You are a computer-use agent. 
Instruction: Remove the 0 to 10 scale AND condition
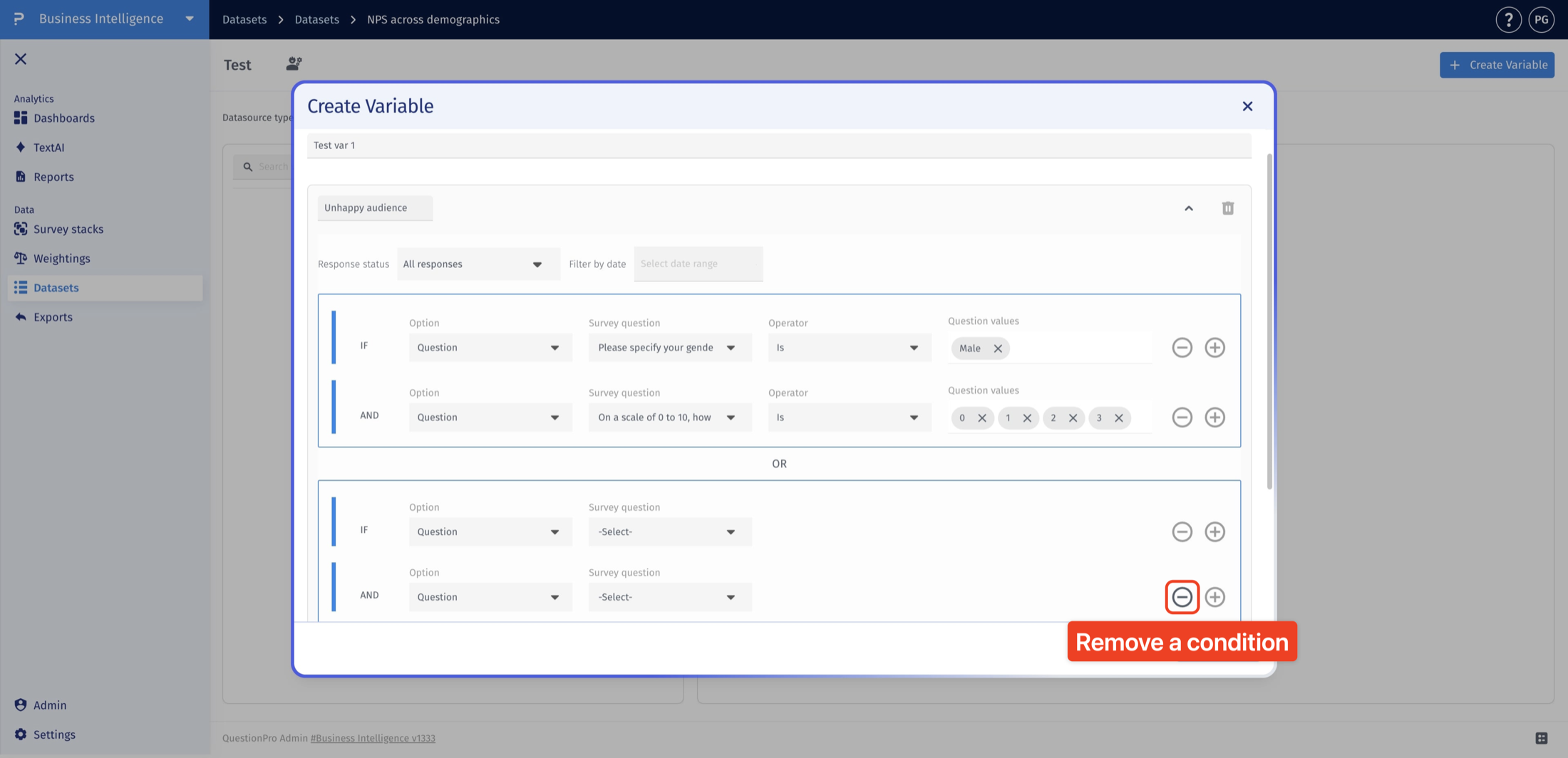point(1182,417)
